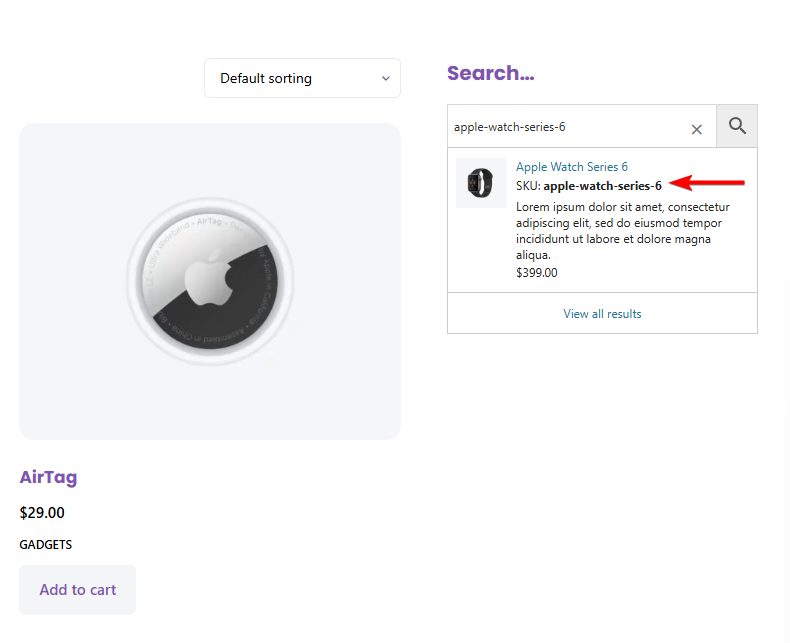Image resolution: width=790 pixels, height=643 pixels.
Task: Open the Default sorting dropdown
Action: pos(301,78)
